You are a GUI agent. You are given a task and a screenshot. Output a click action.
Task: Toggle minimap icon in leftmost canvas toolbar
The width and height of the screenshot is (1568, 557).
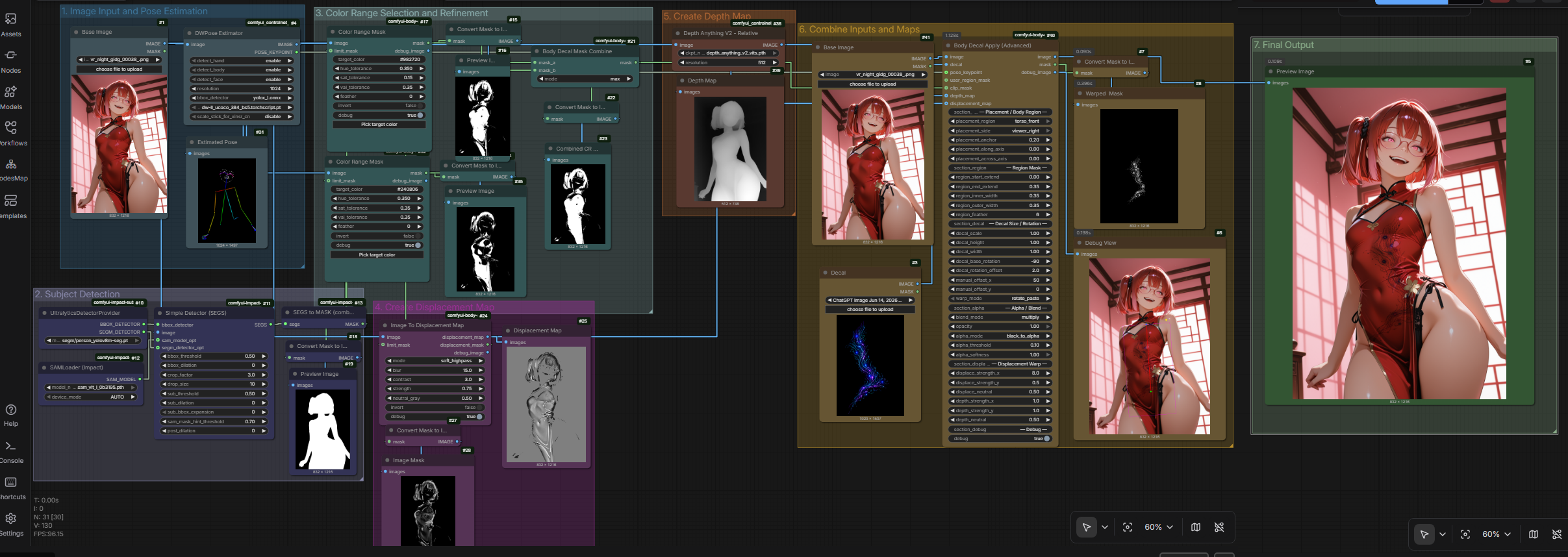coord(1196,527)
